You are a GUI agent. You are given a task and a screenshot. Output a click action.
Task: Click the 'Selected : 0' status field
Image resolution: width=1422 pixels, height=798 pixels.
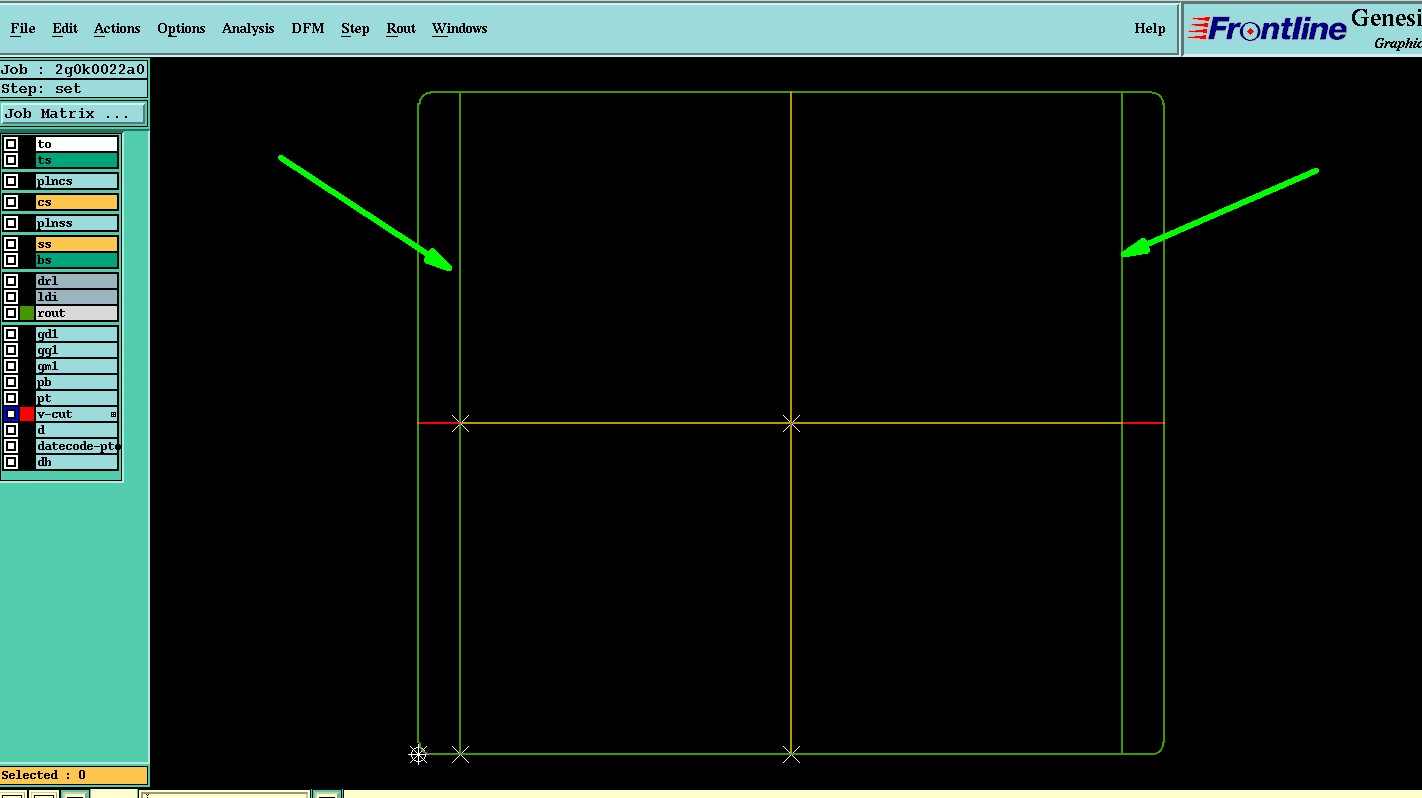[x=74, y=775]
